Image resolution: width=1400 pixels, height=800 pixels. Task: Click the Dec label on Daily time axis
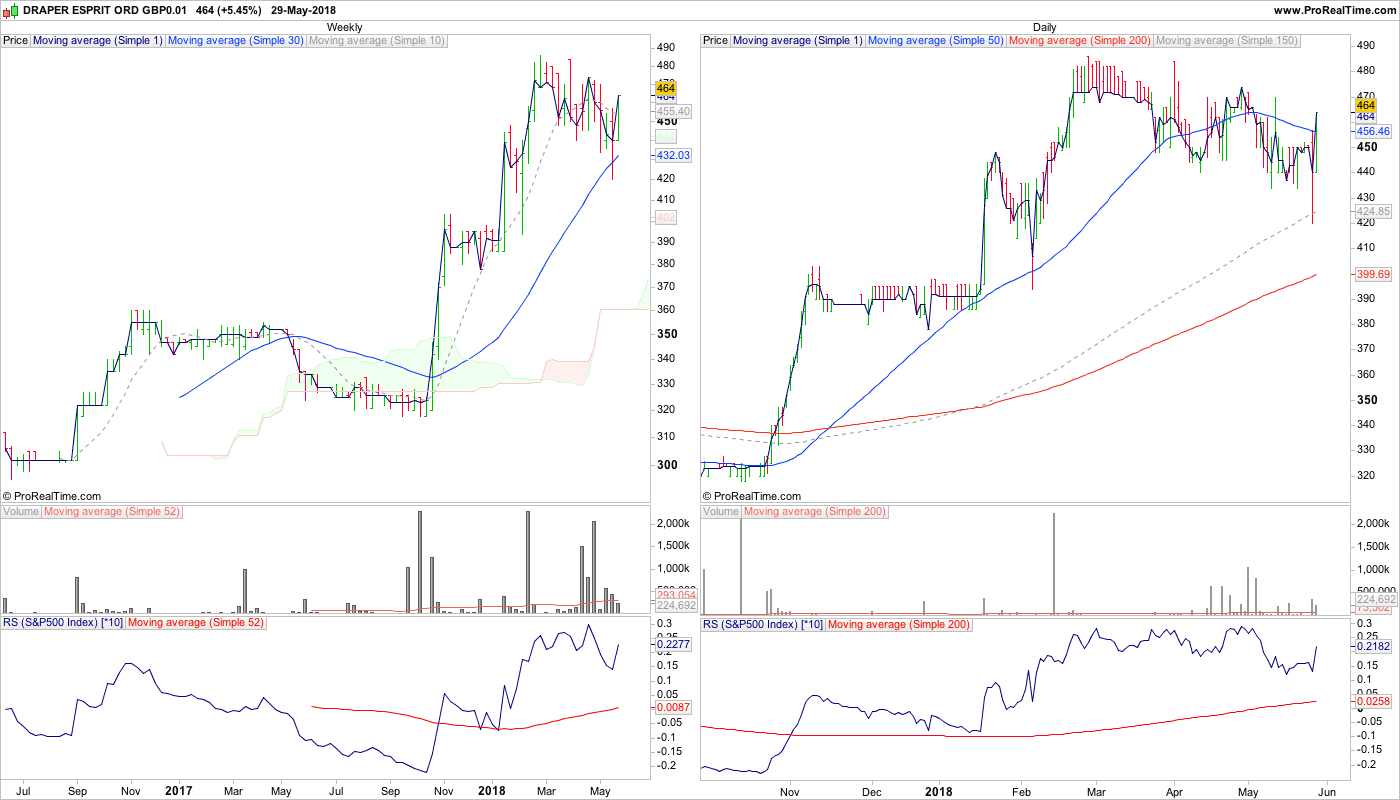pyautogui.click(x=870, y=791)
